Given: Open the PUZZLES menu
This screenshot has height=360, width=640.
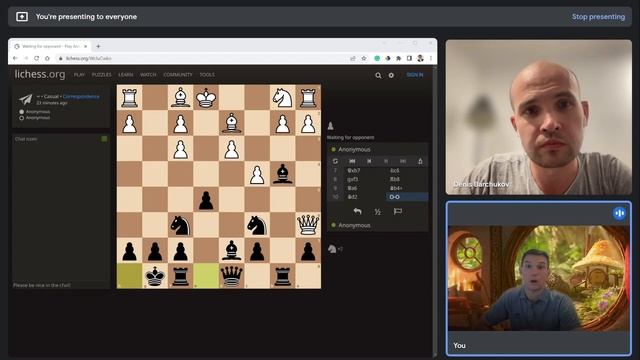Looking at the screenshot, I should [x=102, y=75].
